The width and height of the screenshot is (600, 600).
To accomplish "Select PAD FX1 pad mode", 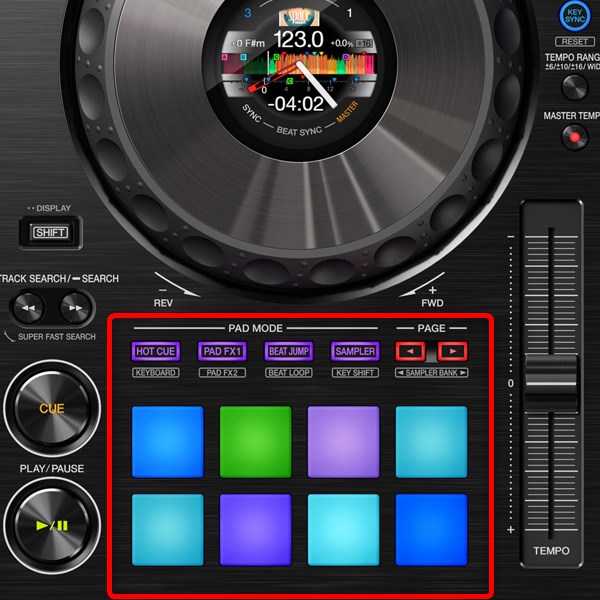I will 222,351.
